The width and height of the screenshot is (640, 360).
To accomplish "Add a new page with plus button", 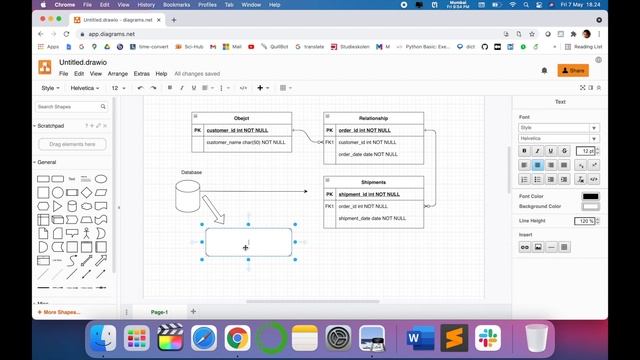I will coord(193,311).
